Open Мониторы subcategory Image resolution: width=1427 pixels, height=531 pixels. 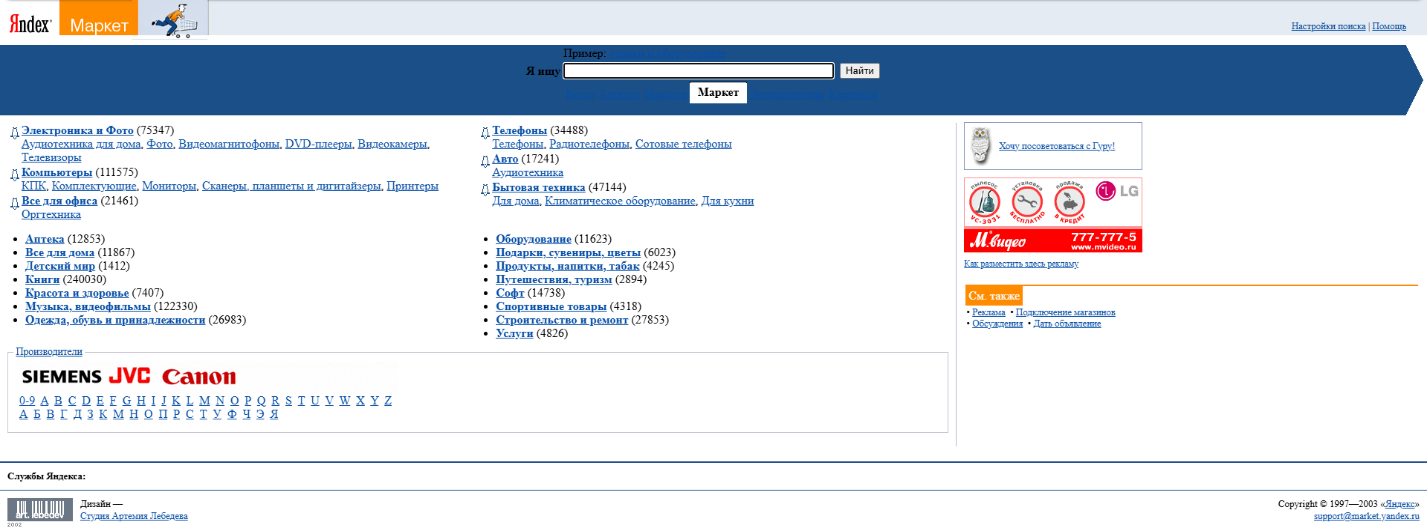tap(169, 187)
